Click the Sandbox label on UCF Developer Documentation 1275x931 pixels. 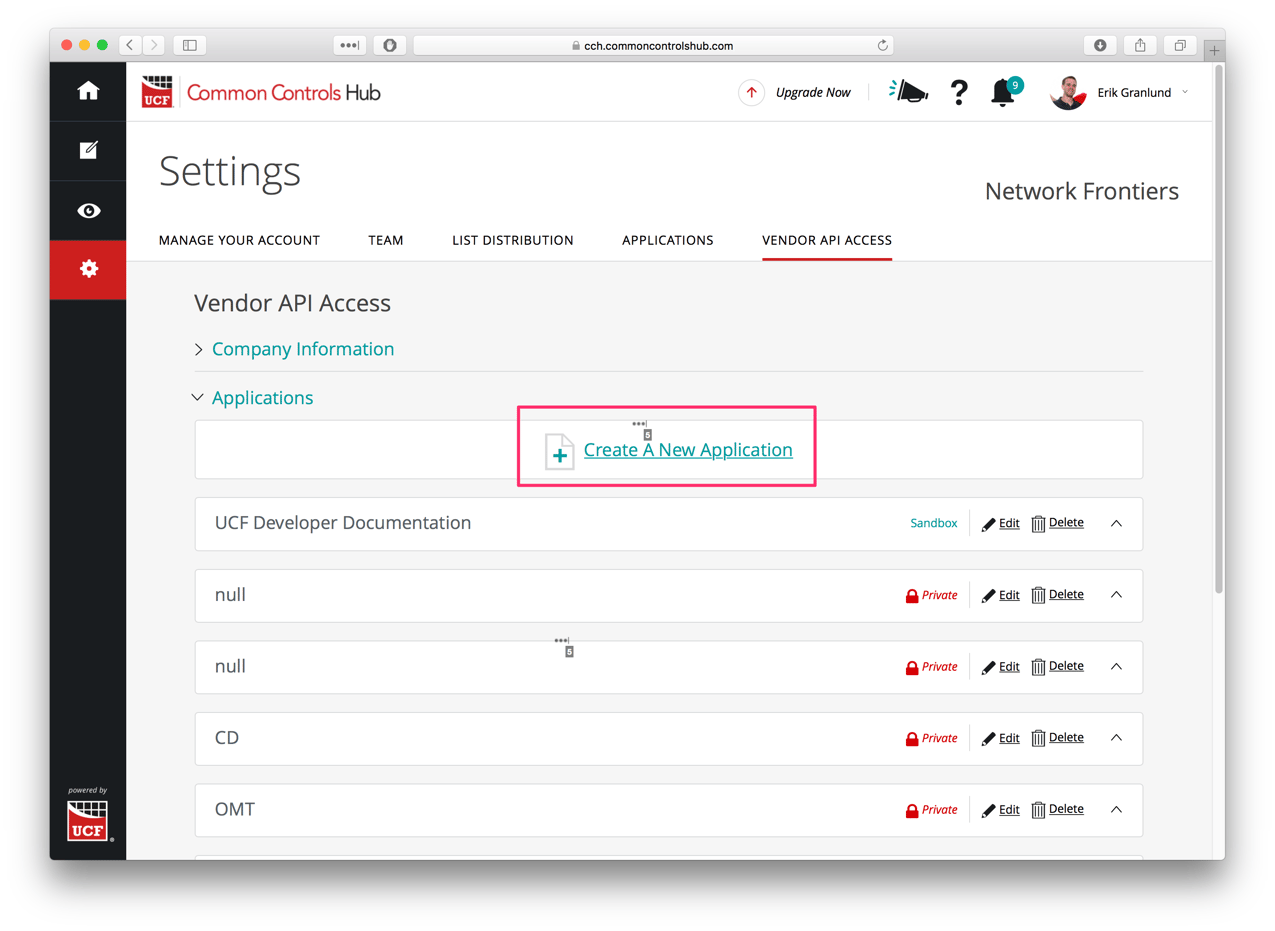pos(933,522)
